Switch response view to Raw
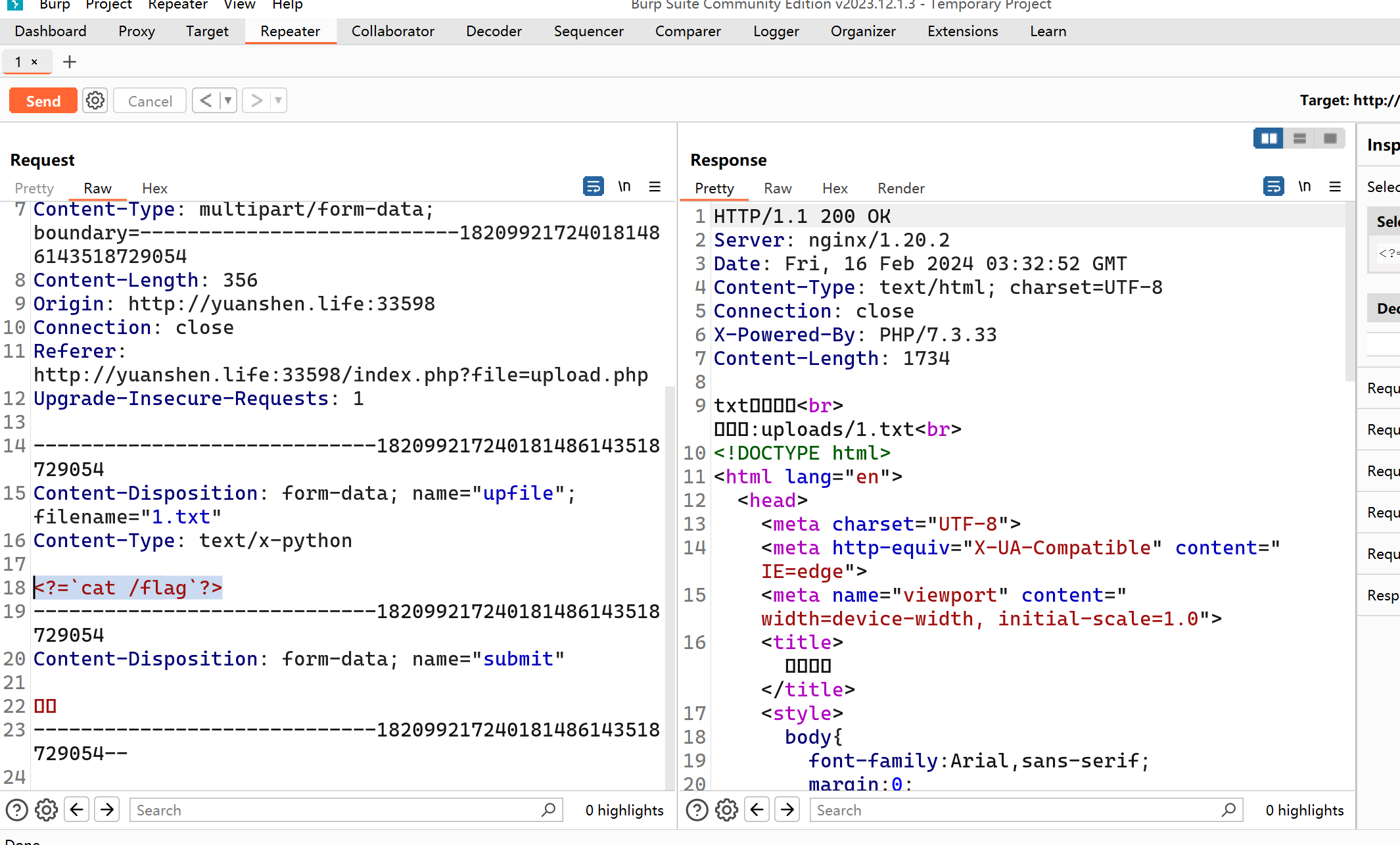 [x=778, y=188]
